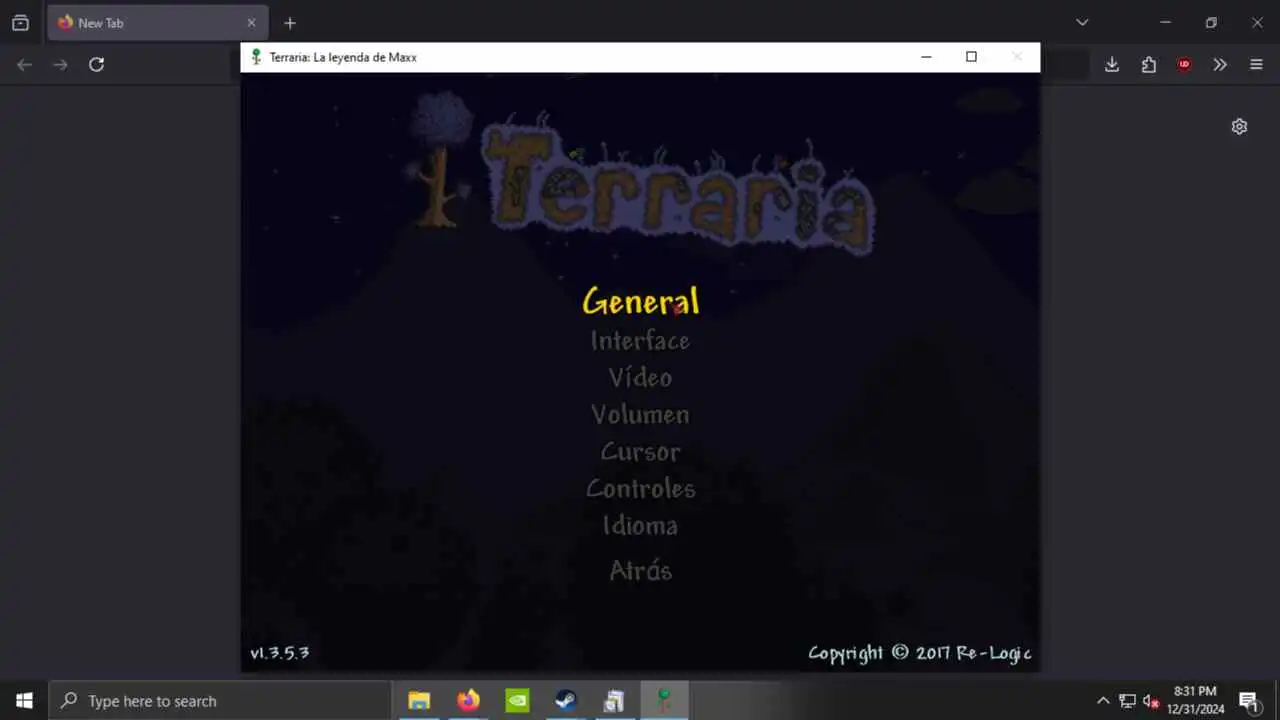Open the Firefox hamburger menu
This screenshot has height=720, width=1280.
1256,64
